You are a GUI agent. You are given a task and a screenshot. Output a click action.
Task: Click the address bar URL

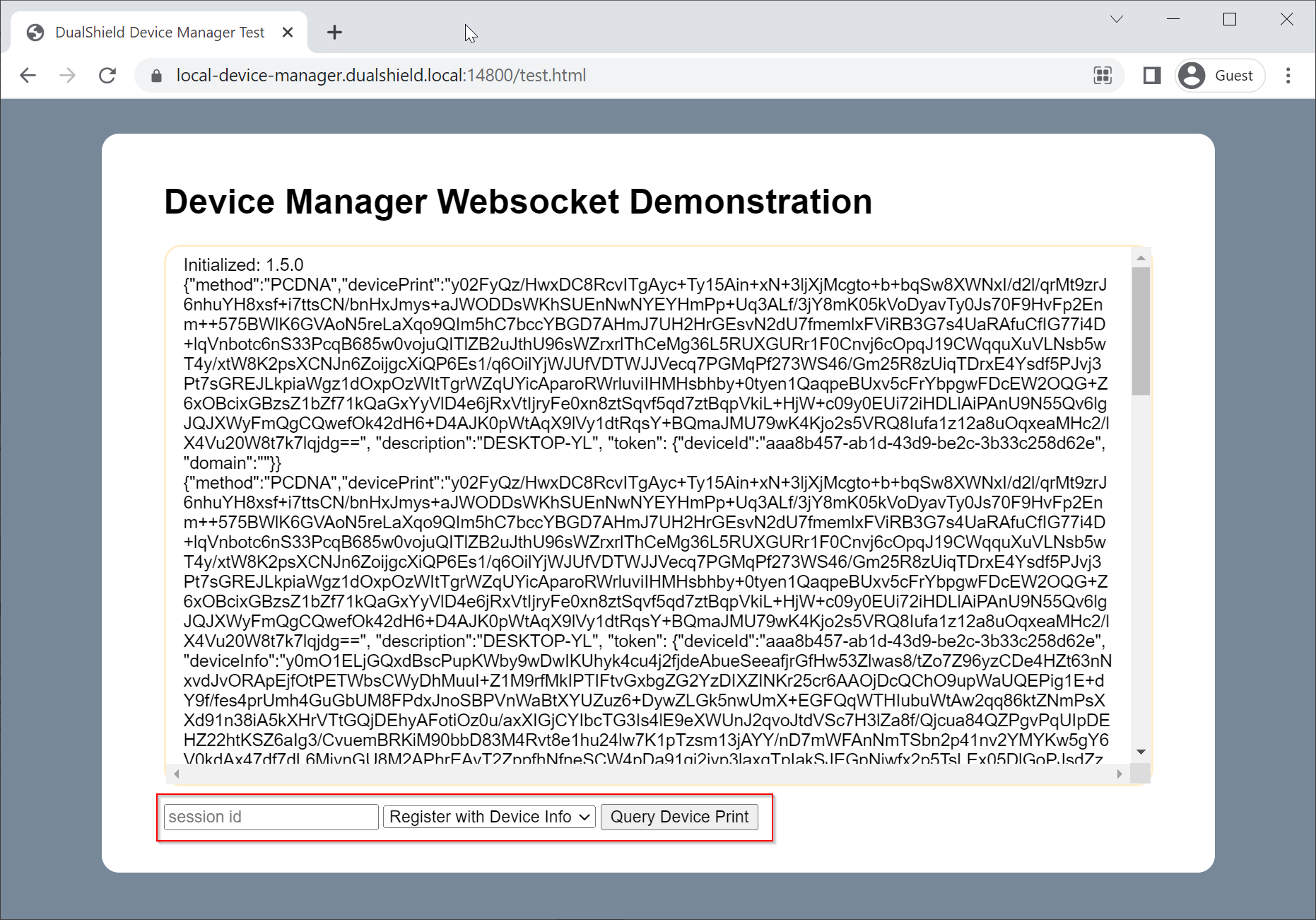click(382, 76)
